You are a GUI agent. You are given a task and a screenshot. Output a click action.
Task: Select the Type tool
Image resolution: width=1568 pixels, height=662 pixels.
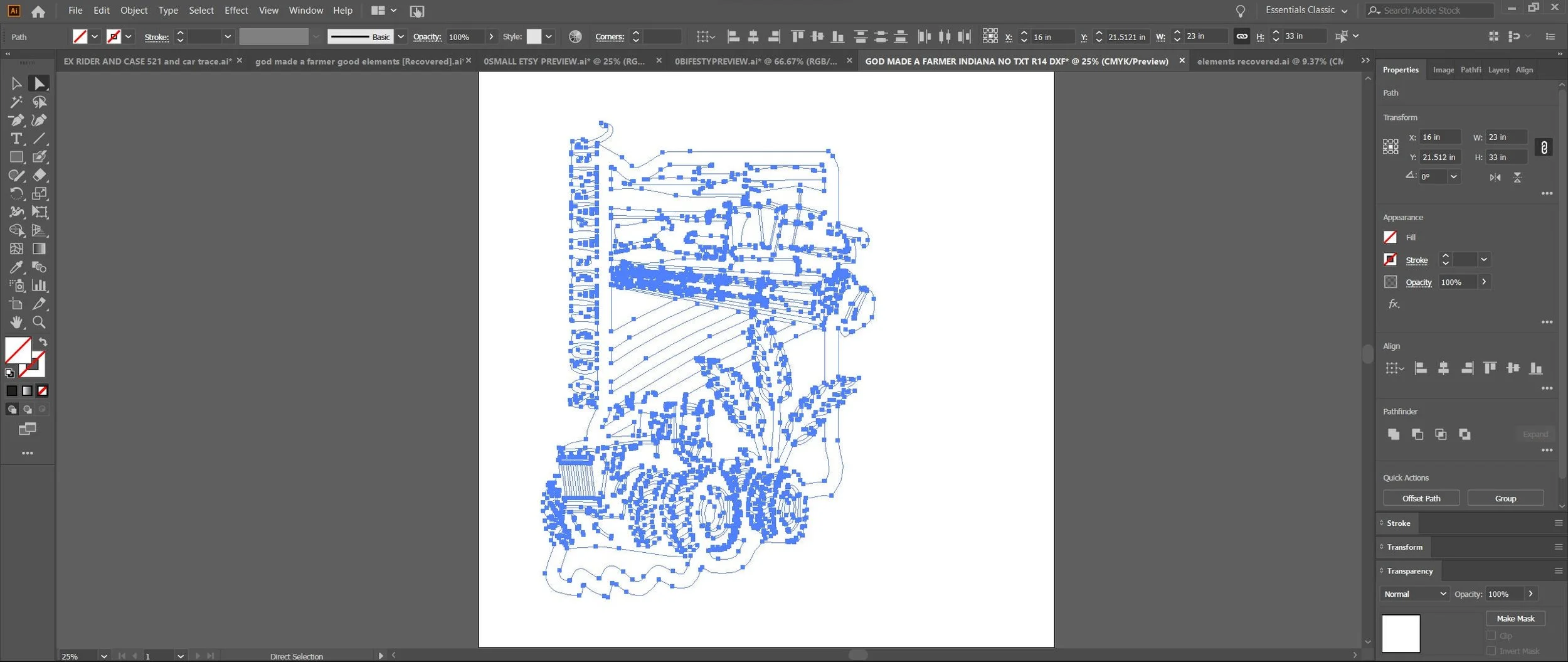[x=16, y=139]
